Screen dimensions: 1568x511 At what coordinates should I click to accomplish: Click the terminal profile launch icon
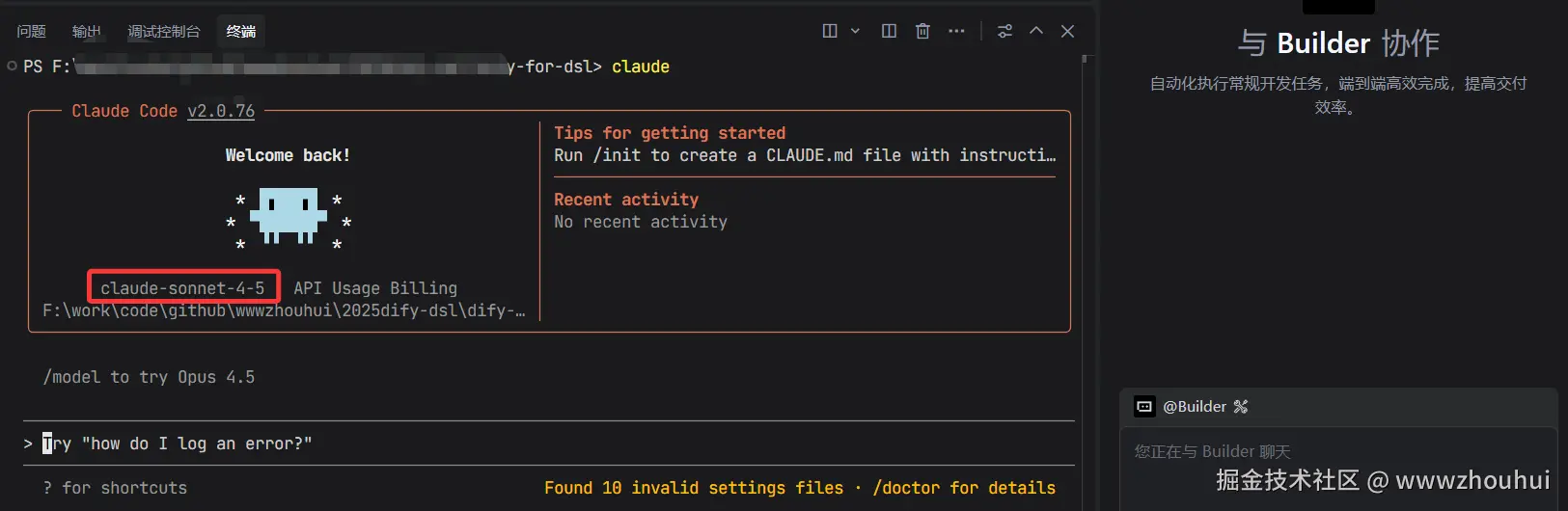pos(830,31)
